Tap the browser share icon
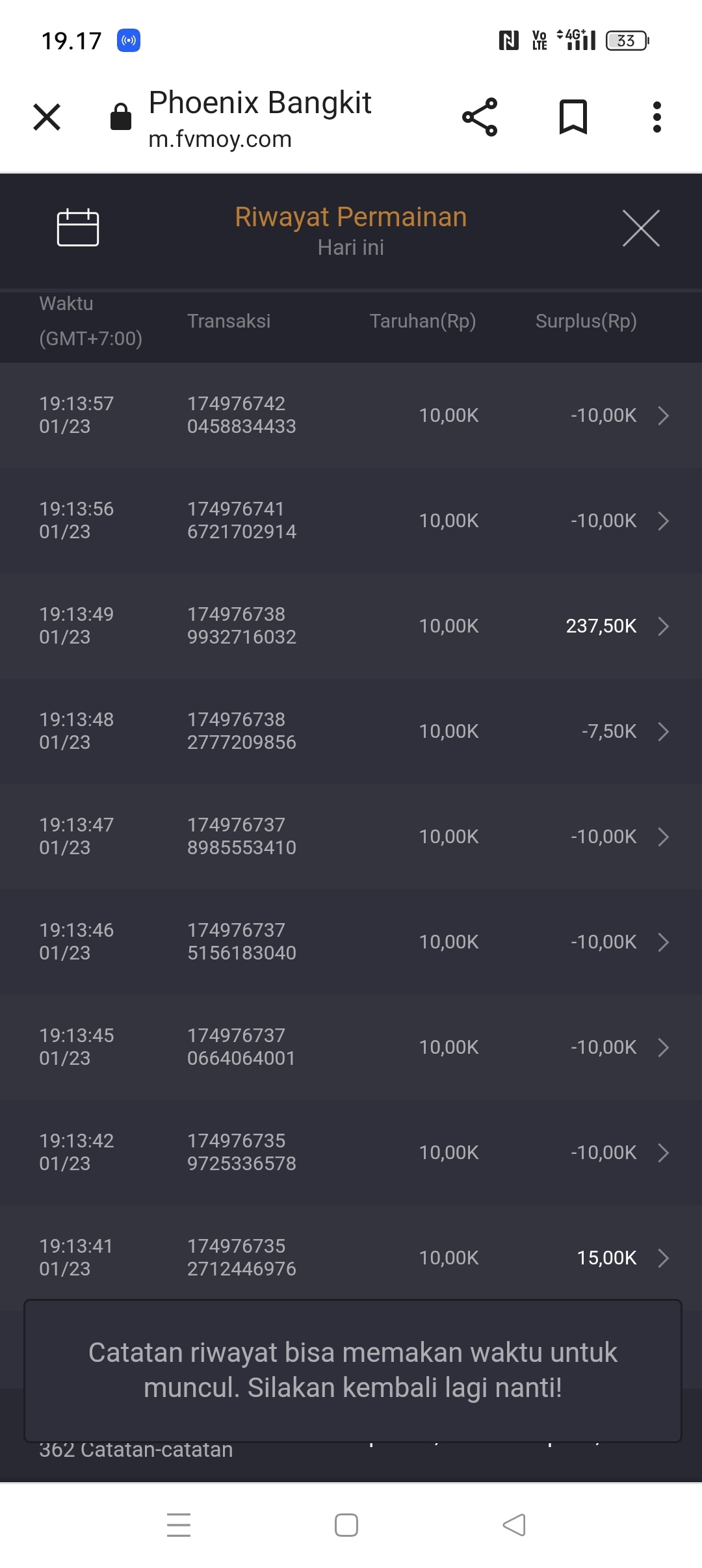702x1568 pixels. coord(480,118)
